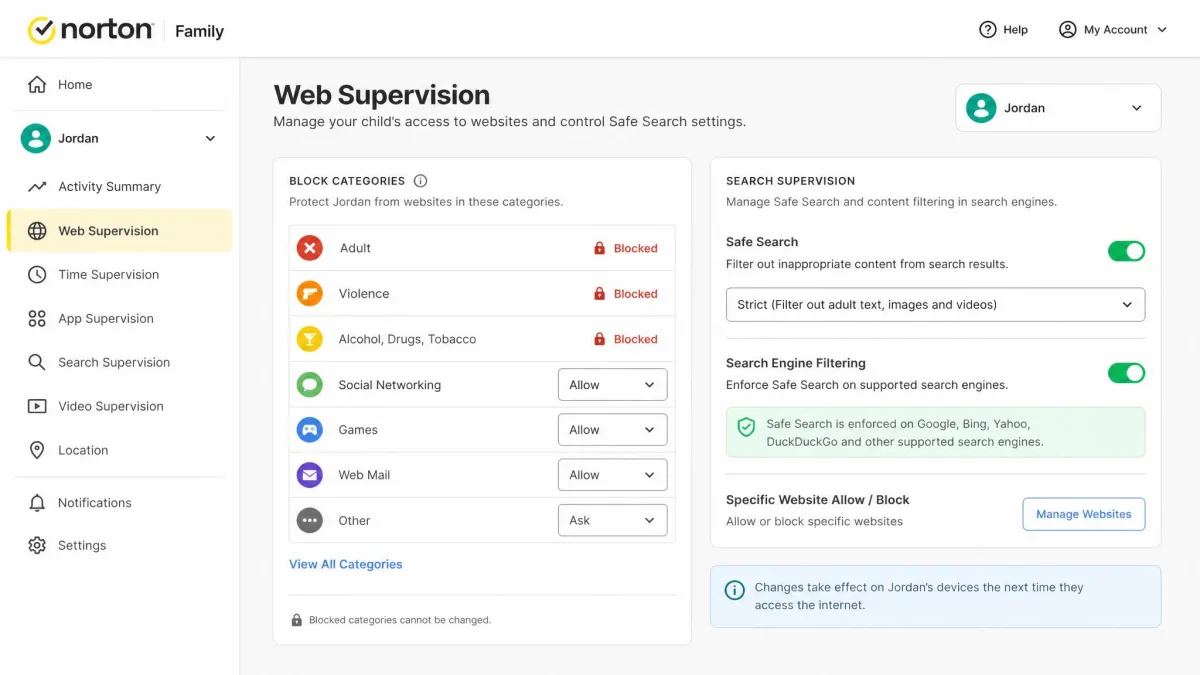The image size is (1200, 675).
Task: Open the Web Mail Allow dropdown
Action: (x=612, y=475)
